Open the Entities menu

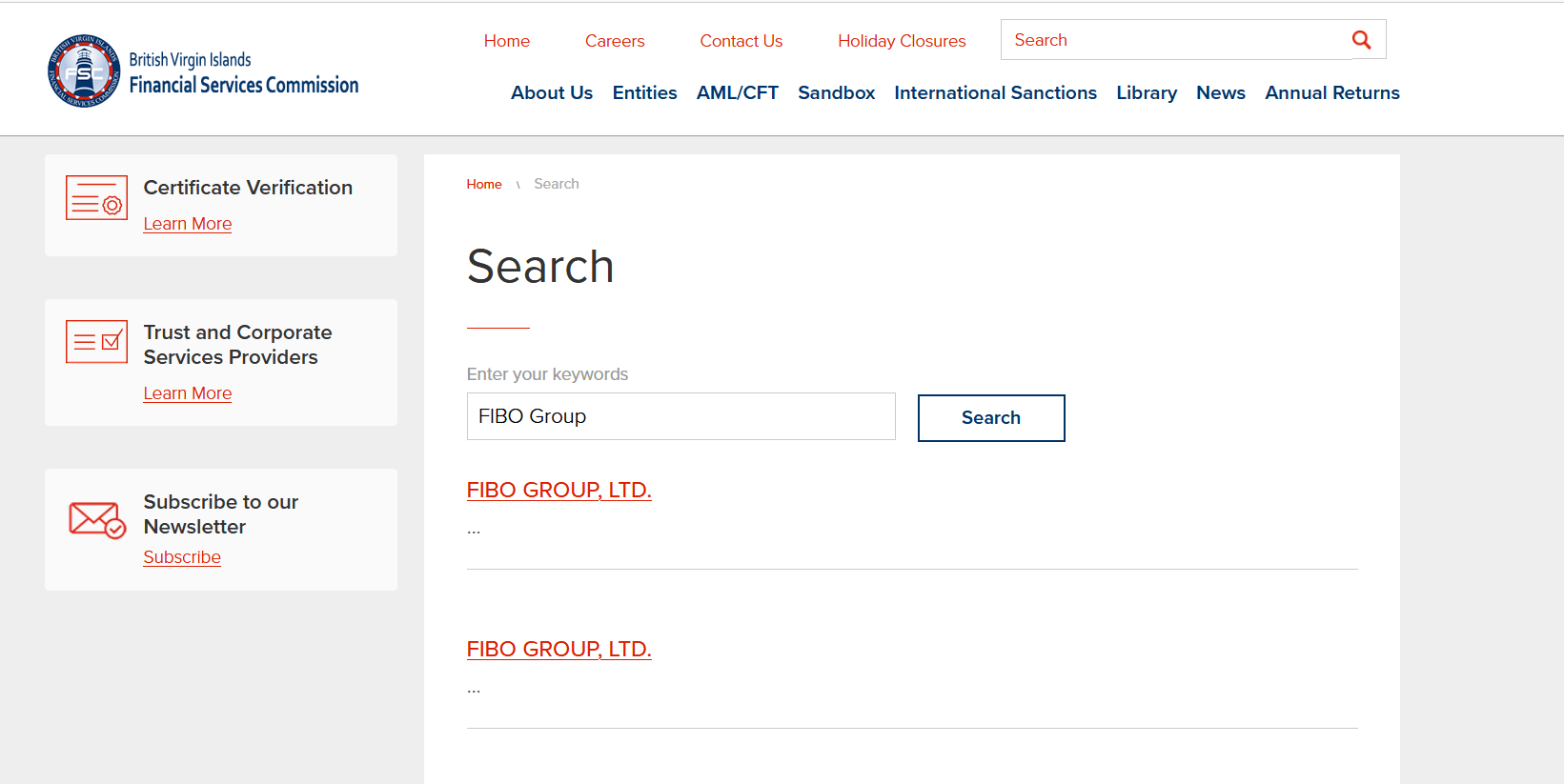tap(645, 92)
